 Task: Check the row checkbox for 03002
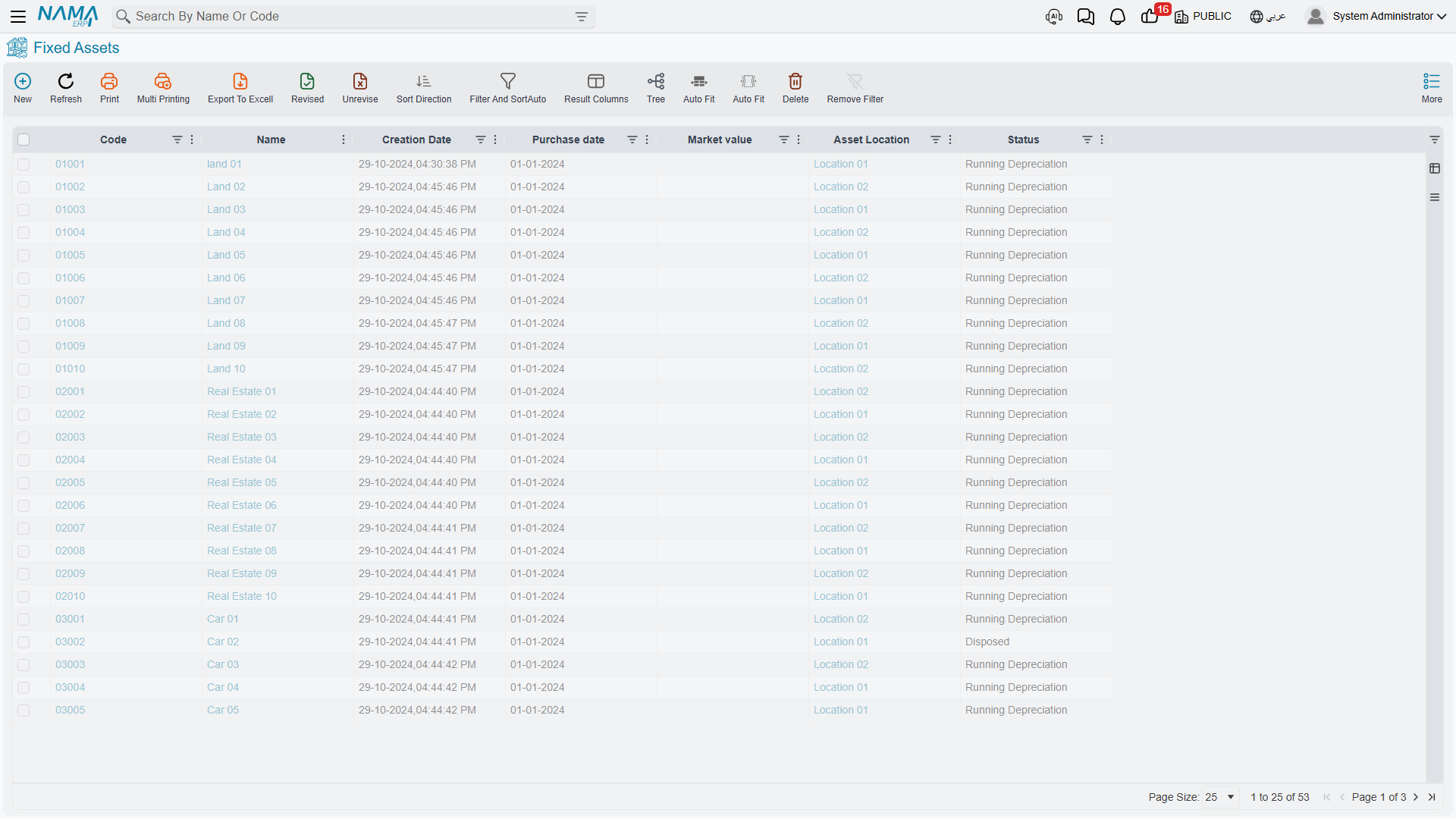click(24, 642)
